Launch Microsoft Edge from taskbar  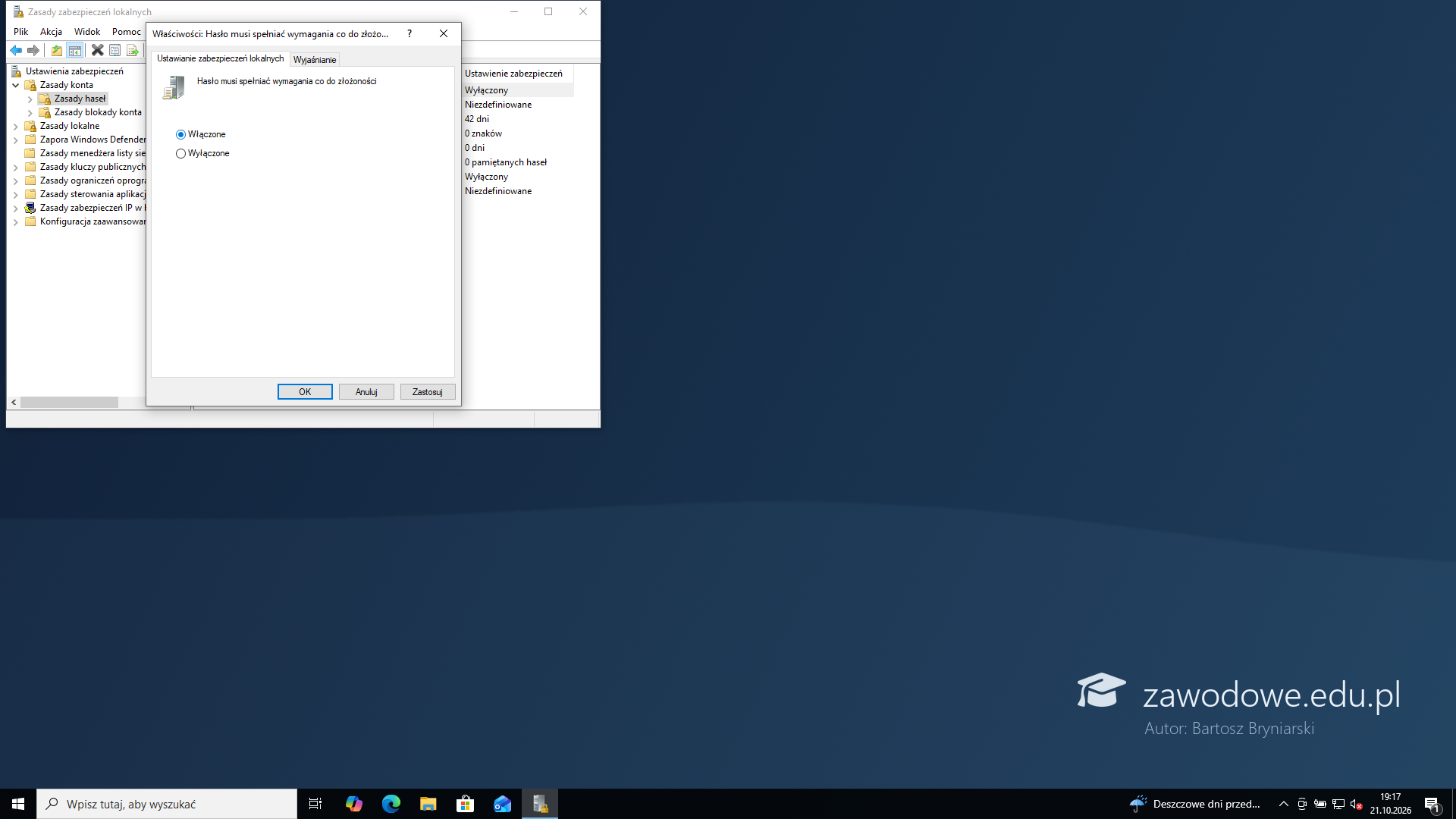(x=391, y=804)
